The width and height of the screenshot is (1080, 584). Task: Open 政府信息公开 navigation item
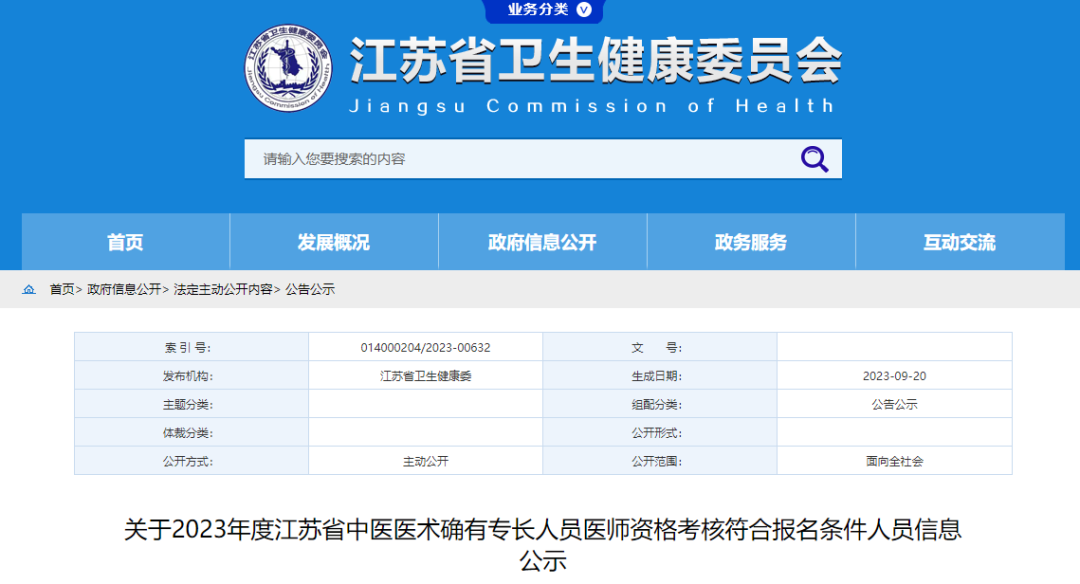[543, 242]
